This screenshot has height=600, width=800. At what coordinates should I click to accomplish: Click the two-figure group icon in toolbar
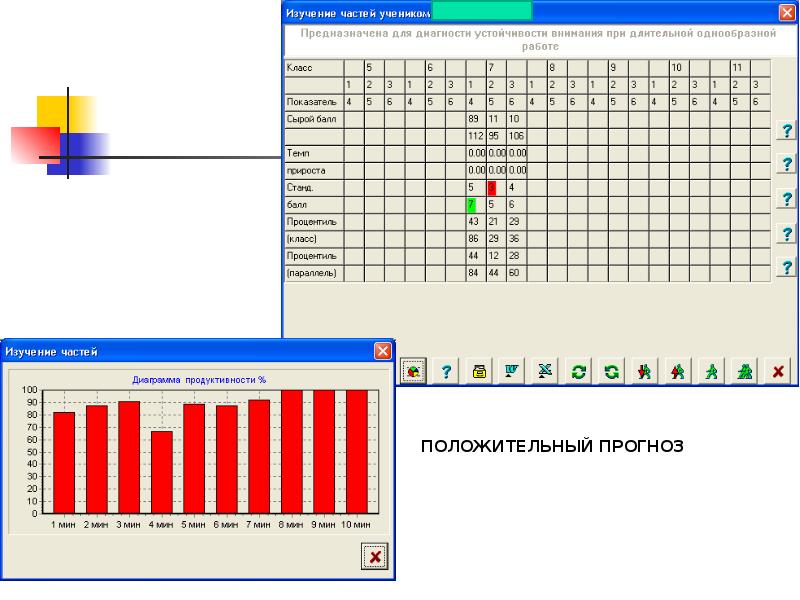coord(744,371)
